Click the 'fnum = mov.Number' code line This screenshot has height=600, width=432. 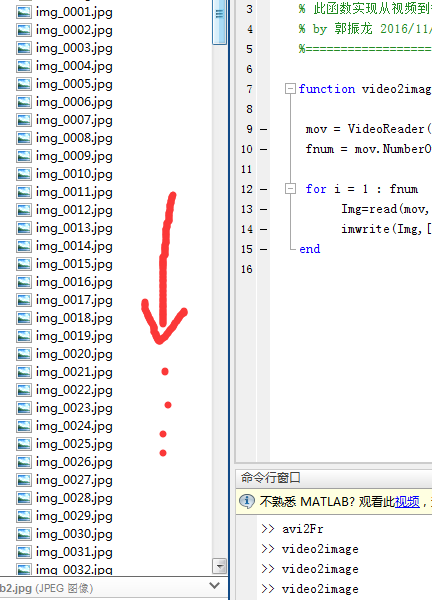(x=368, y=149)
